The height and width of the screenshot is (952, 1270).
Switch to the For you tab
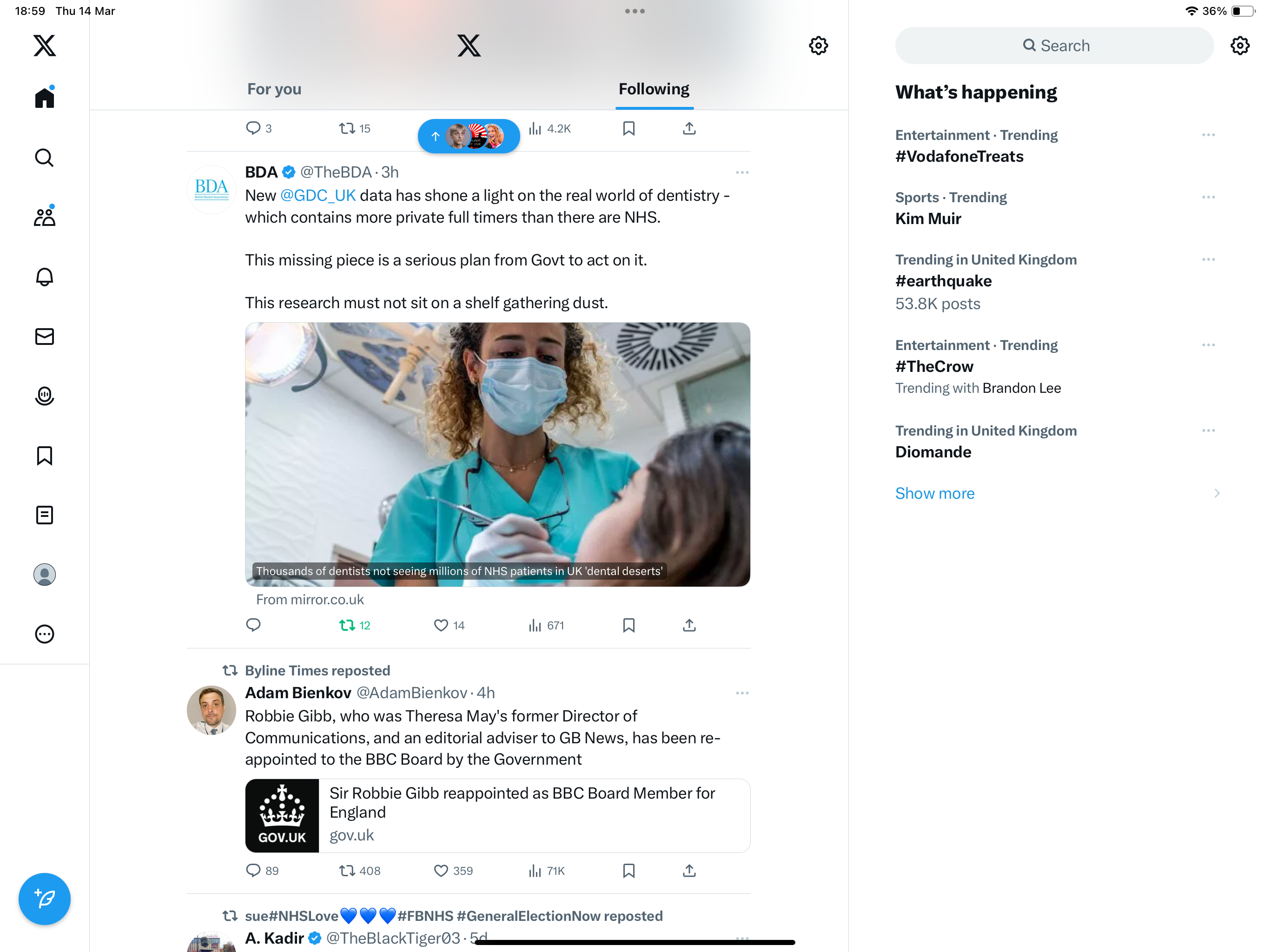point(274,89)
